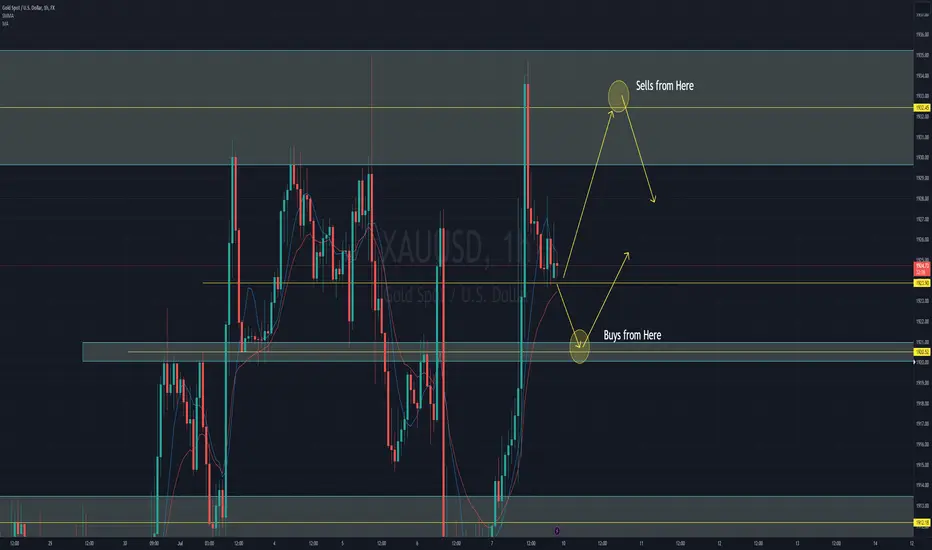The width and height of the screenshot is (932, 550).
Task: Select the yellow ellipse near 'Sells from Here'
Action: [618, 96]
